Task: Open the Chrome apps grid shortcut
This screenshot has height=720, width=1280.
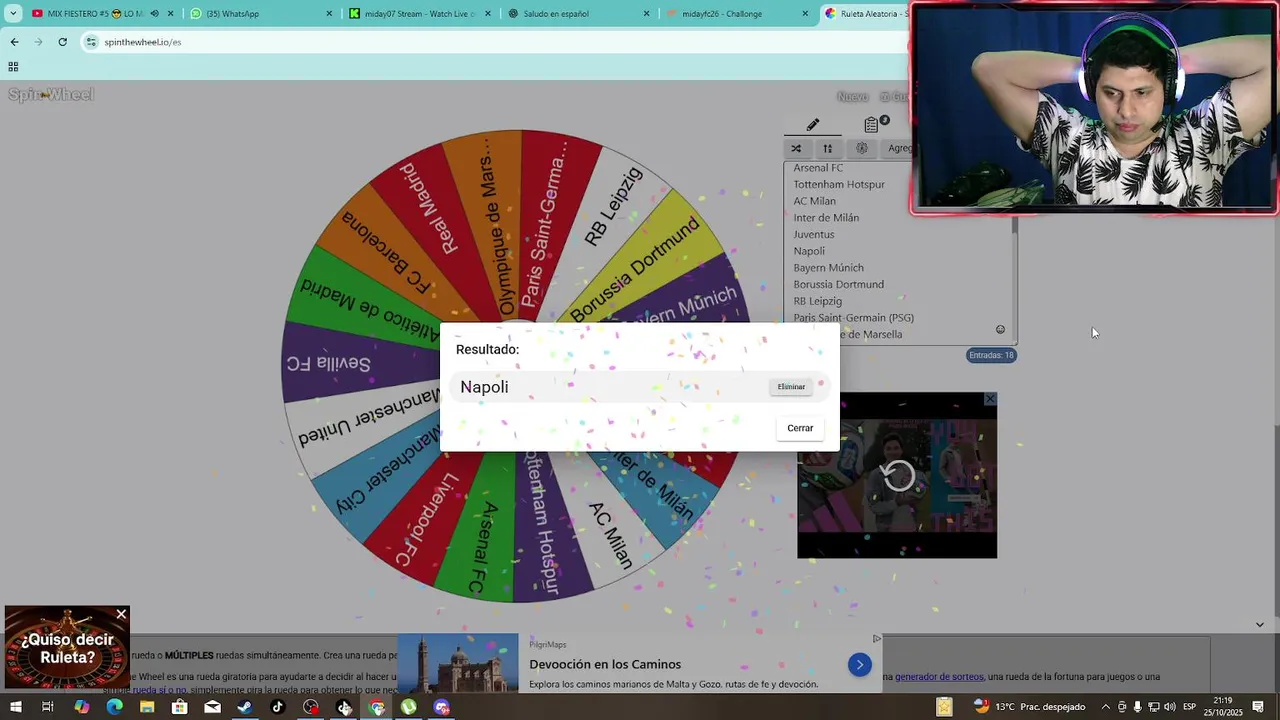Action: click(13, 67)
